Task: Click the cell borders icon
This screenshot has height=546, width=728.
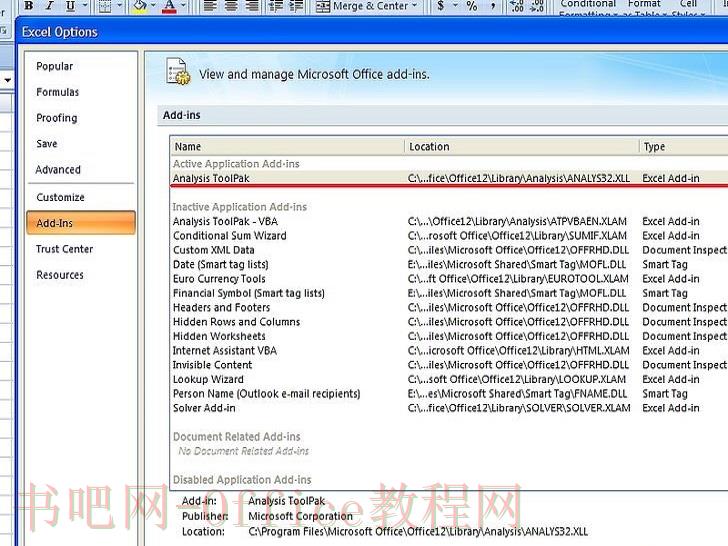Action: (105, 6)
